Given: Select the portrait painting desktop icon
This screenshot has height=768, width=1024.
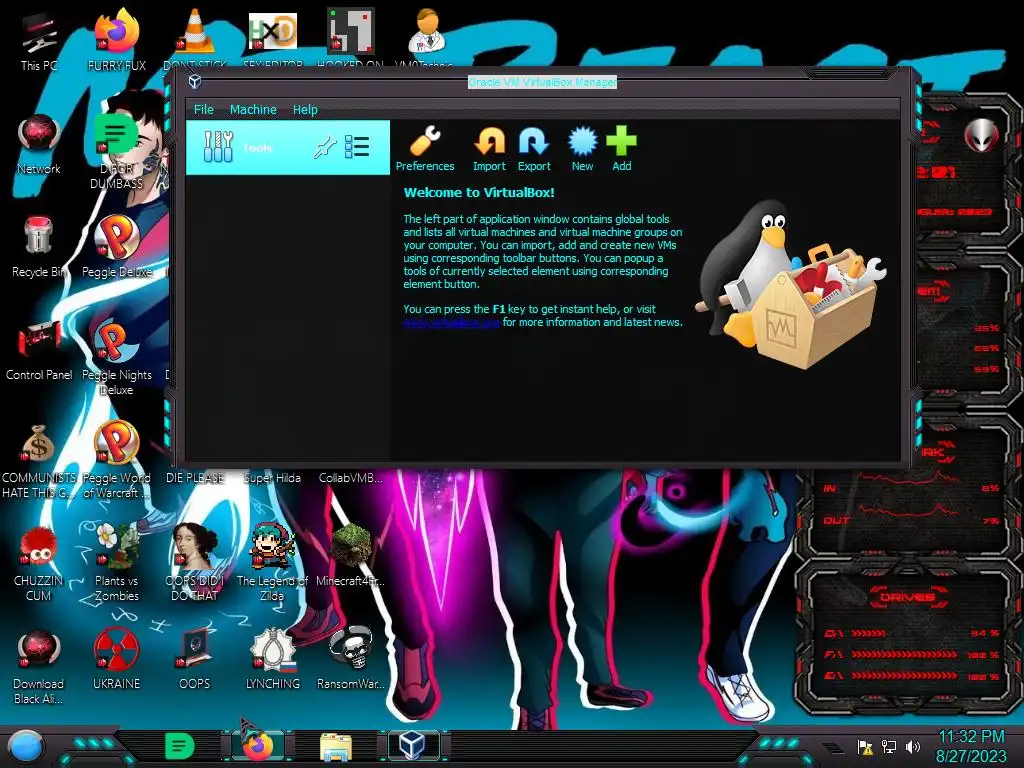Looking at the screenshot, I should pyautogui.click(x=195, y=546).
